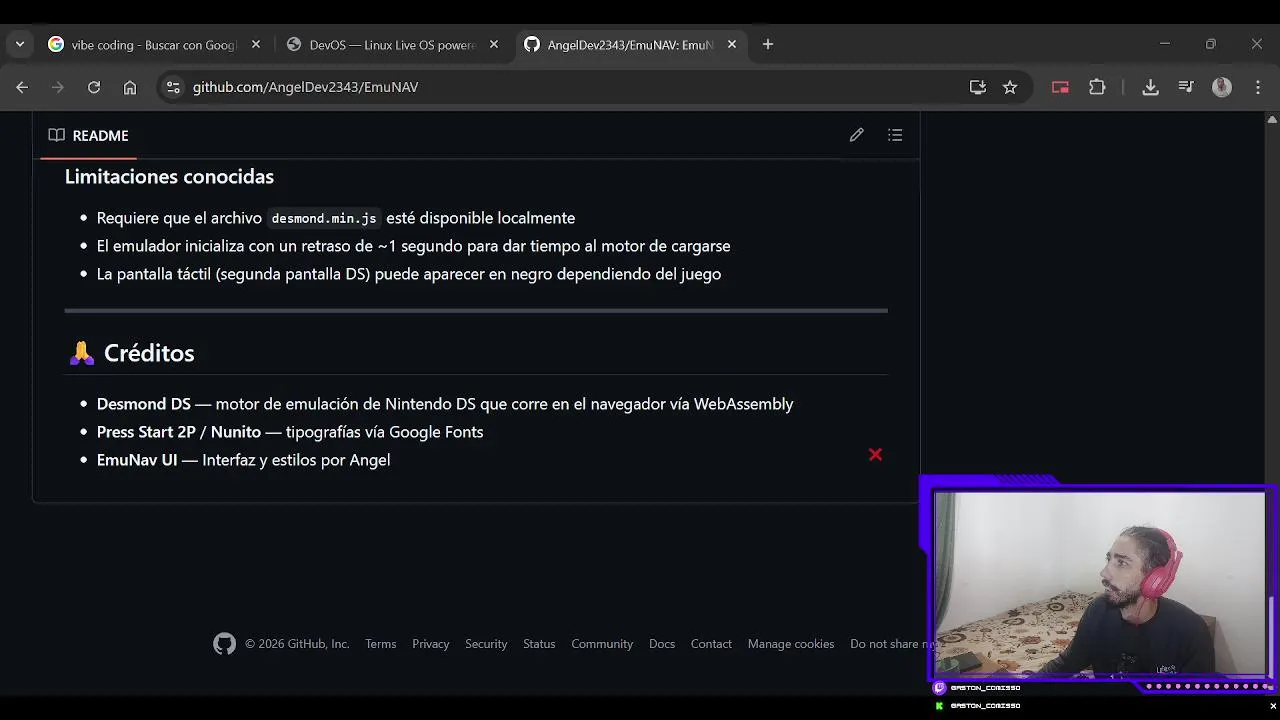
Task: Open the README outline list icon
Action: point(895,135)
